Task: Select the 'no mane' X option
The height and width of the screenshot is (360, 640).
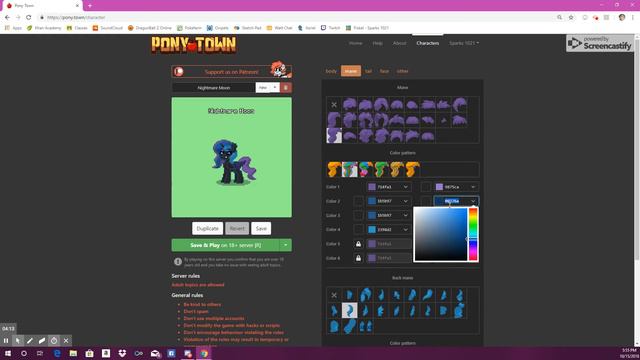Action: 334,105
